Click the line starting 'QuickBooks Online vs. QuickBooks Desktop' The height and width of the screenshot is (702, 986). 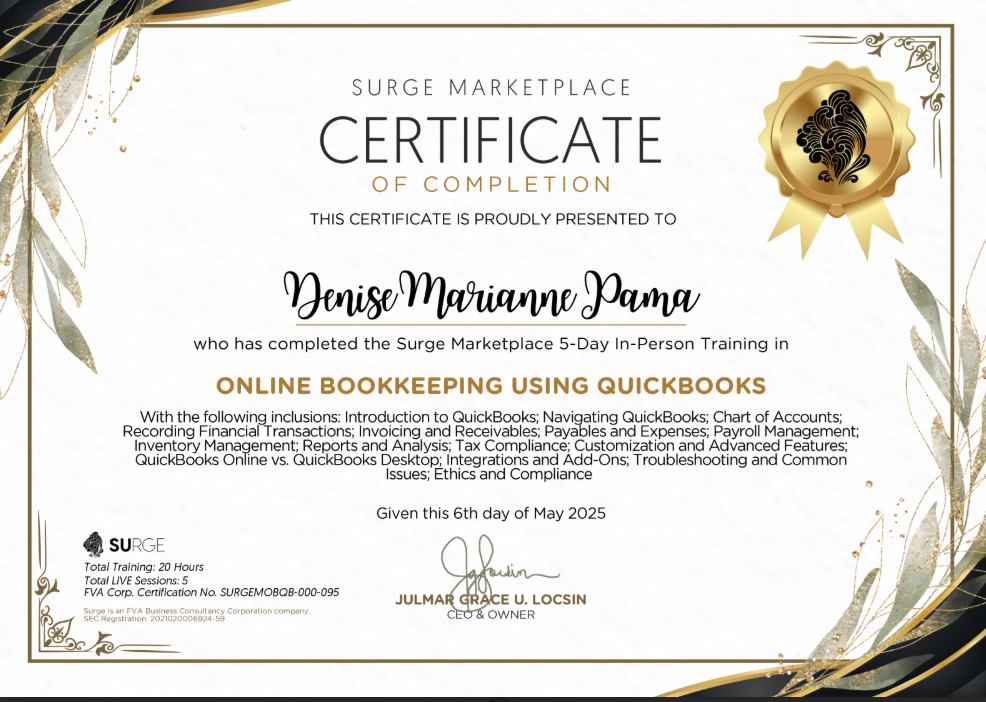coord(490,460)
